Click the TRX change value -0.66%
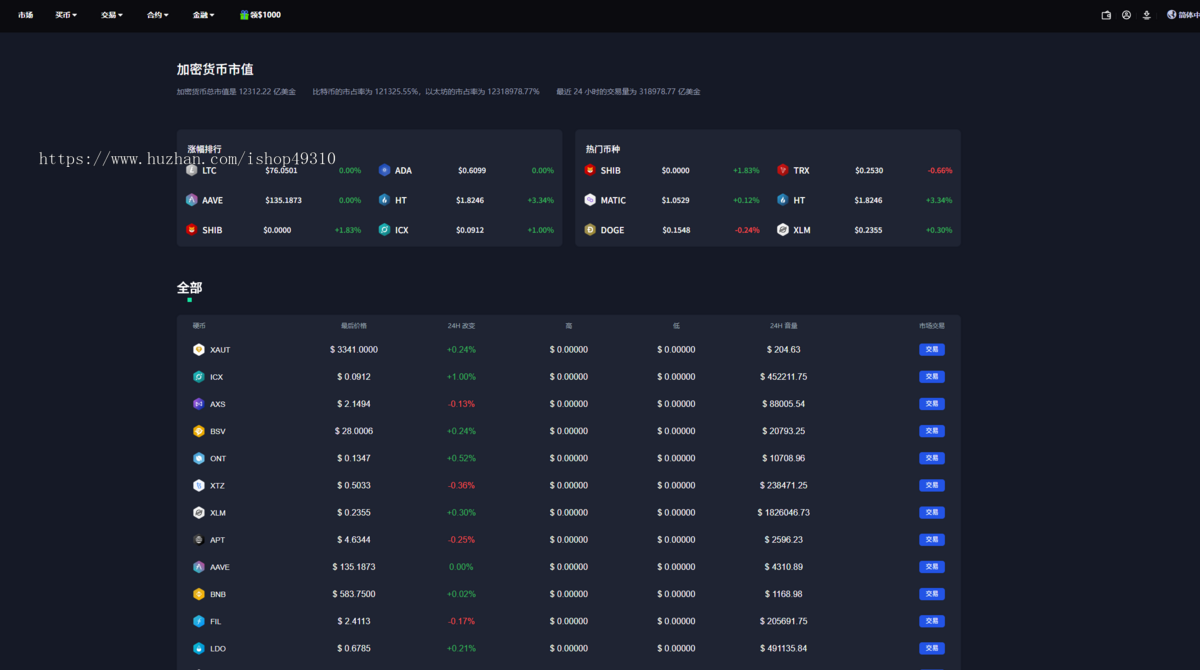Image resolution: width=1200 pixels, height=670 pixels. (x=940, y=170)
